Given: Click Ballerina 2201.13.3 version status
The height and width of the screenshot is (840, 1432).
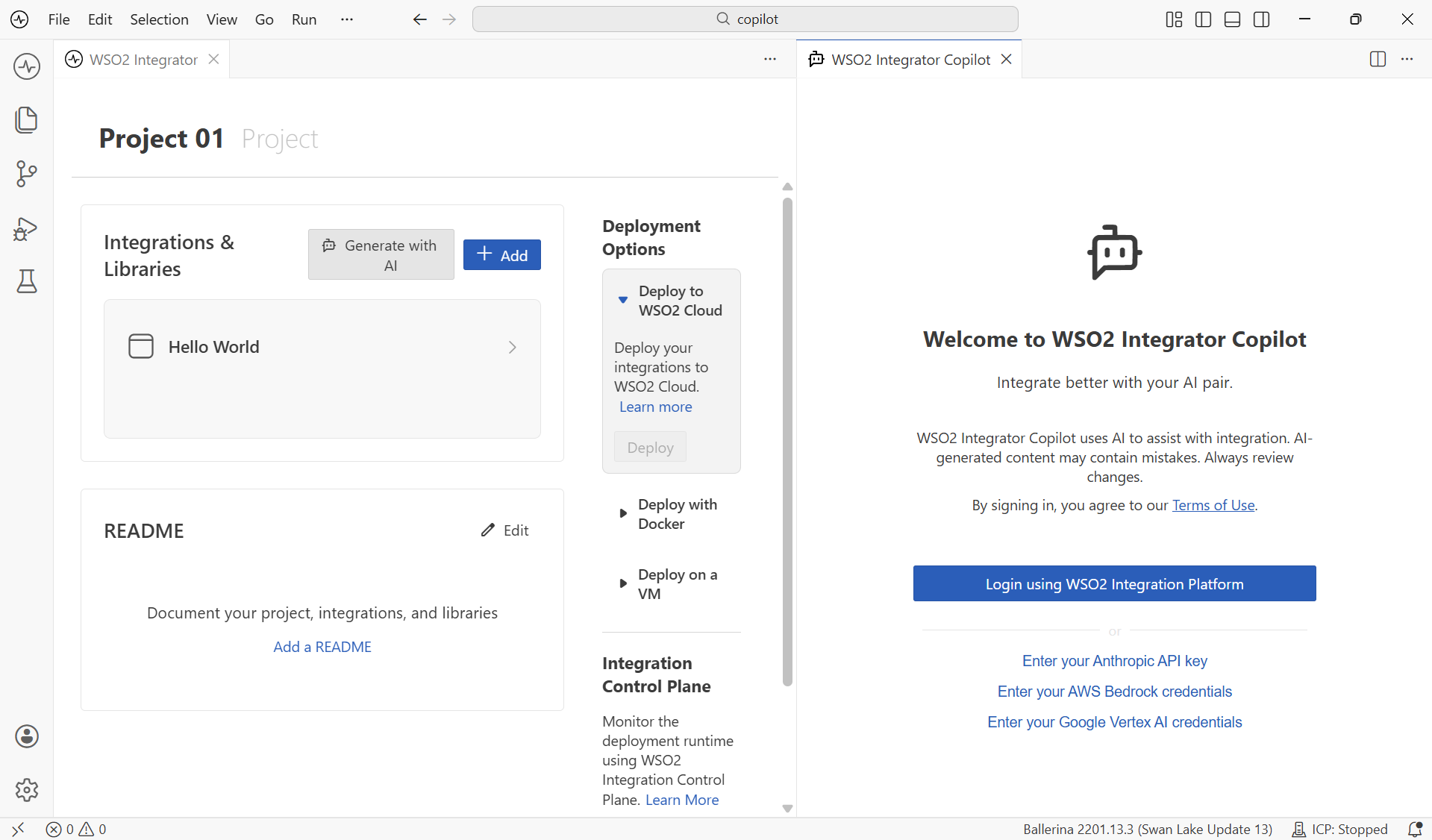Looking at the screenshot, I should point(1148,829).
